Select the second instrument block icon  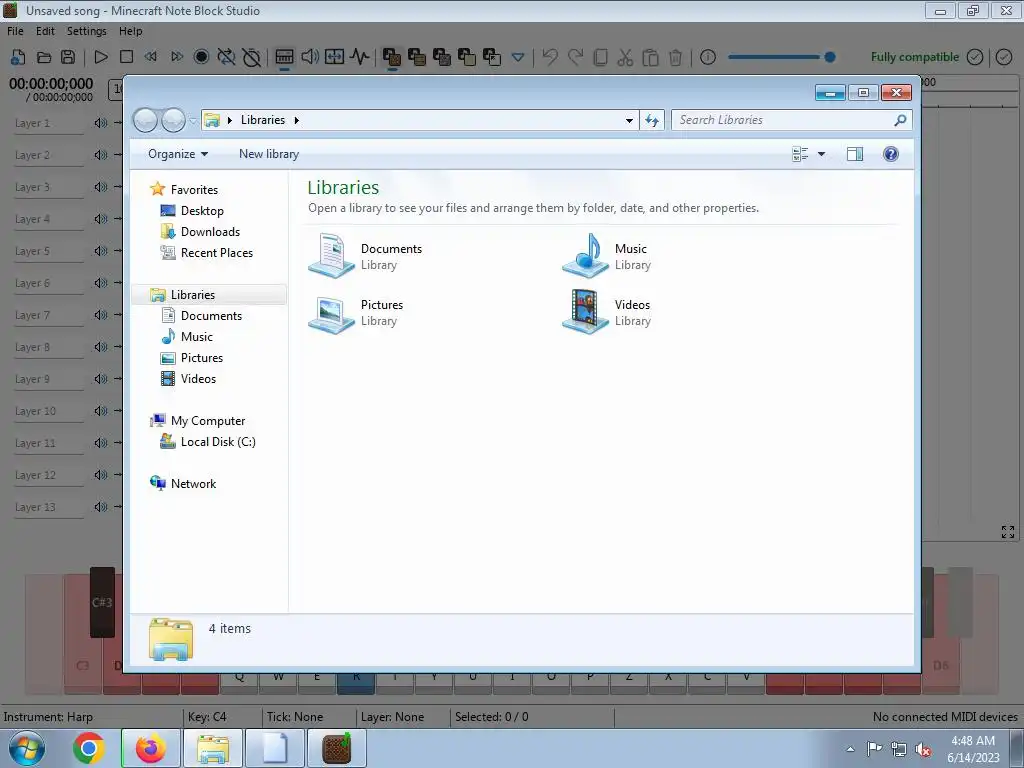point(417,57)
